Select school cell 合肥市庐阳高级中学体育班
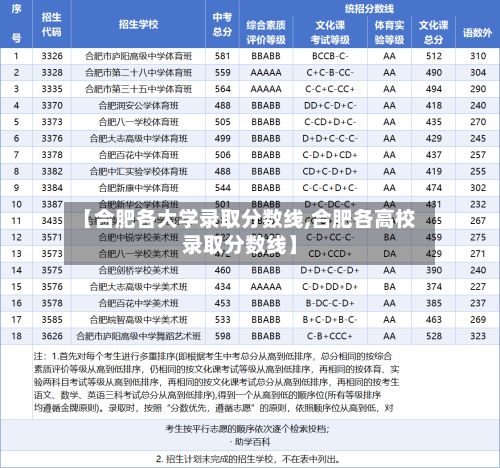 [x=138, y=56]
